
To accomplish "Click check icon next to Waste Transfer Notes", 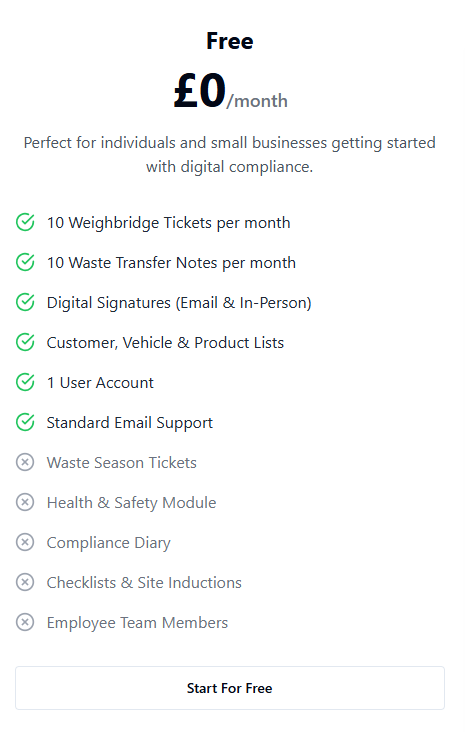I will (25, 262).
